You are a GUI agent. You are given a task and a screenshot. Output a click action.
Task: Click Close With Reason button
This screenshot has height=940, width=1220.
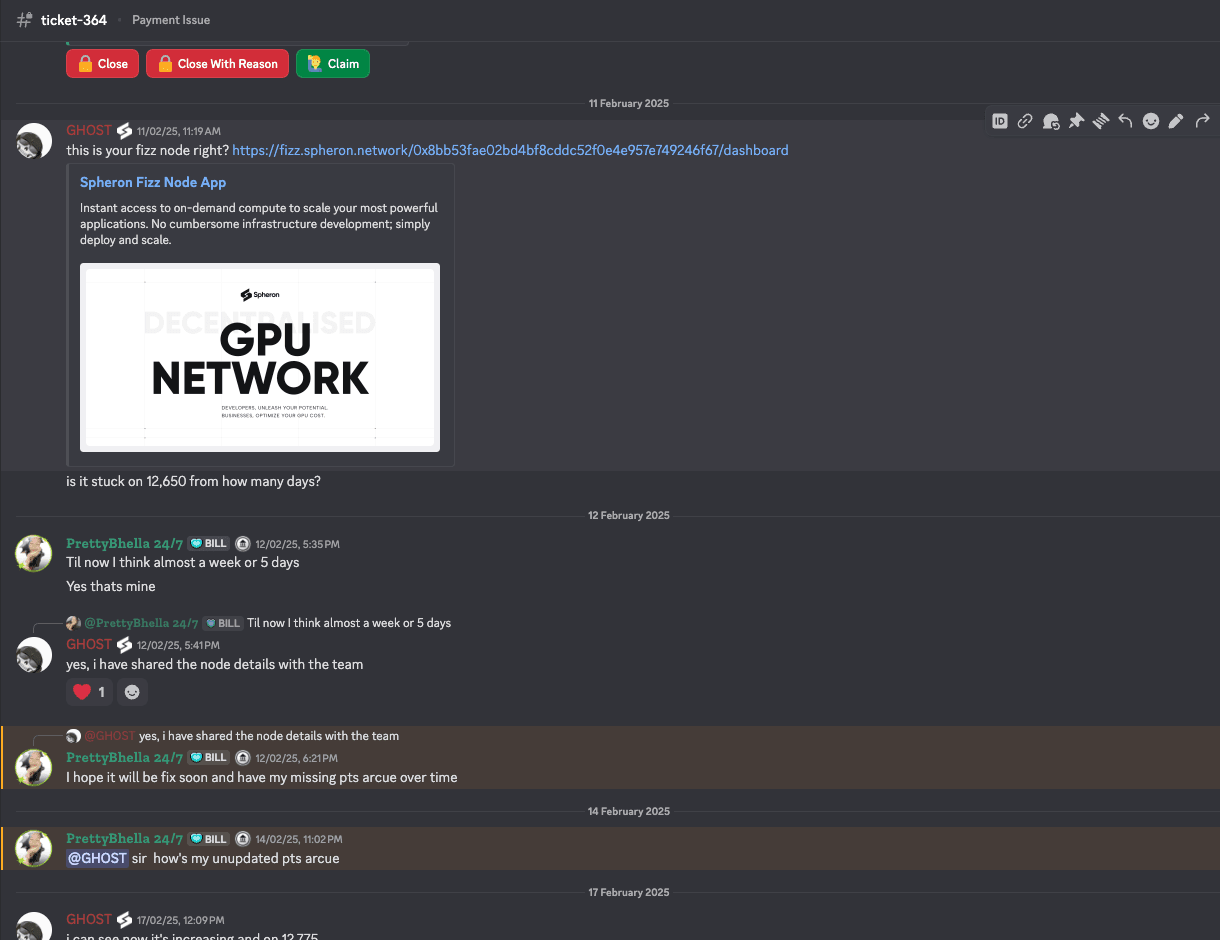(x=217, y=64)
